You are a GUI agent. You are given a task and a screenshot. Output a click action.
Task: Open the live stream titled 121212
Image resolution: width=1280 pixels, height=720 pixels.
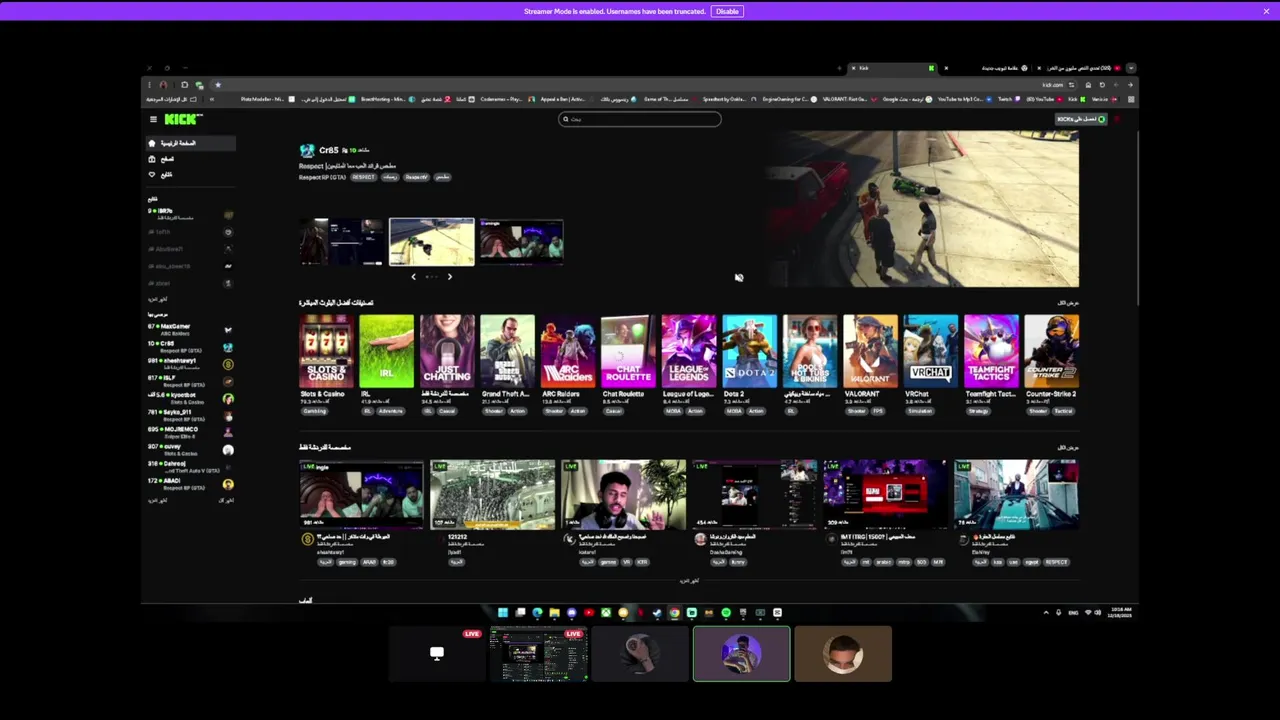point(492,494)
